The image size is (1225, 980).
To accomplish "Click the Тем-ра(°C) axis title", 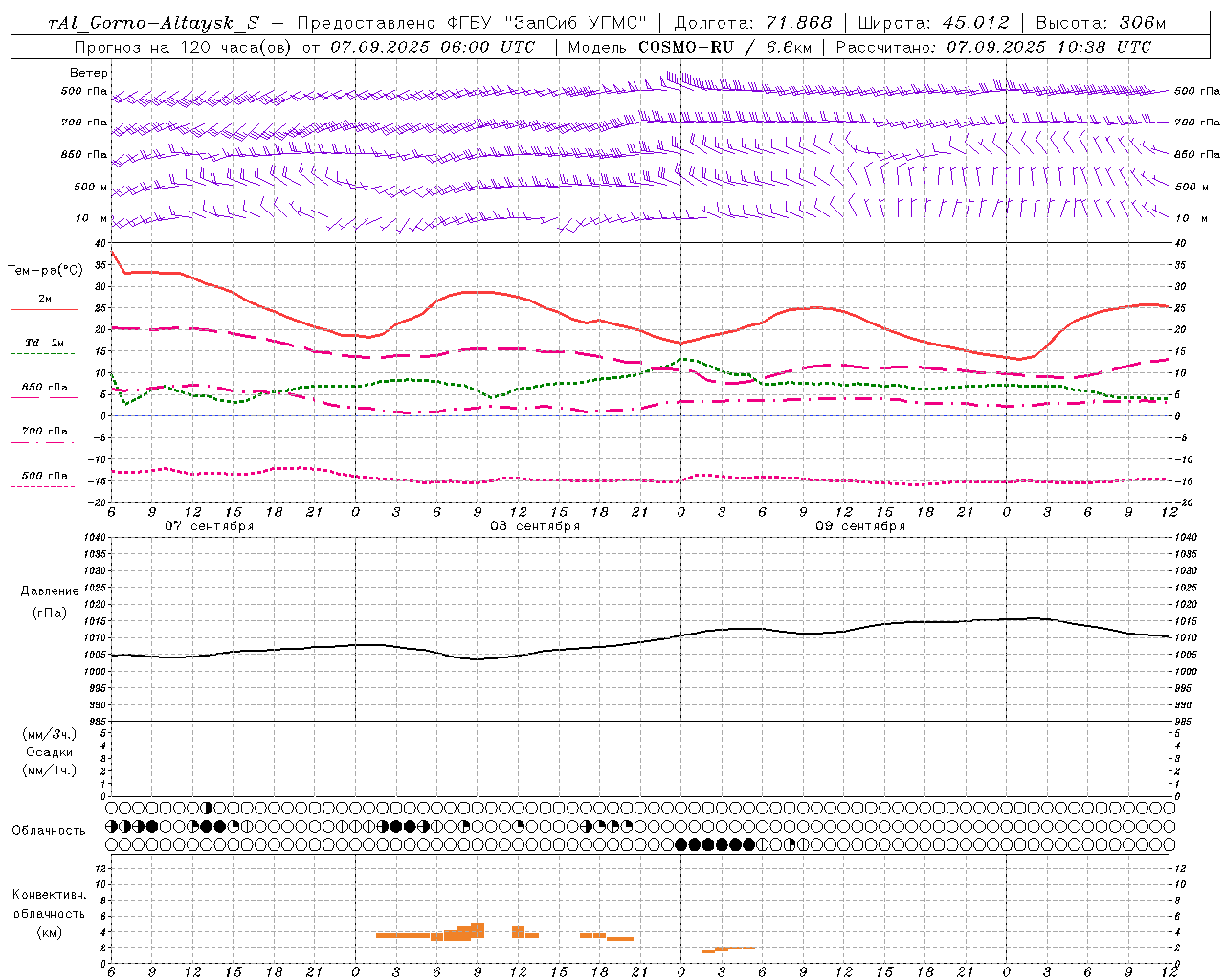I will (x=45, y=271).
